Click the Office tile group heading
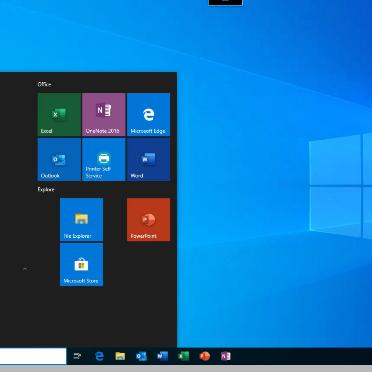The height and width of the screenshot is (372, 372). tap(44, 84)
